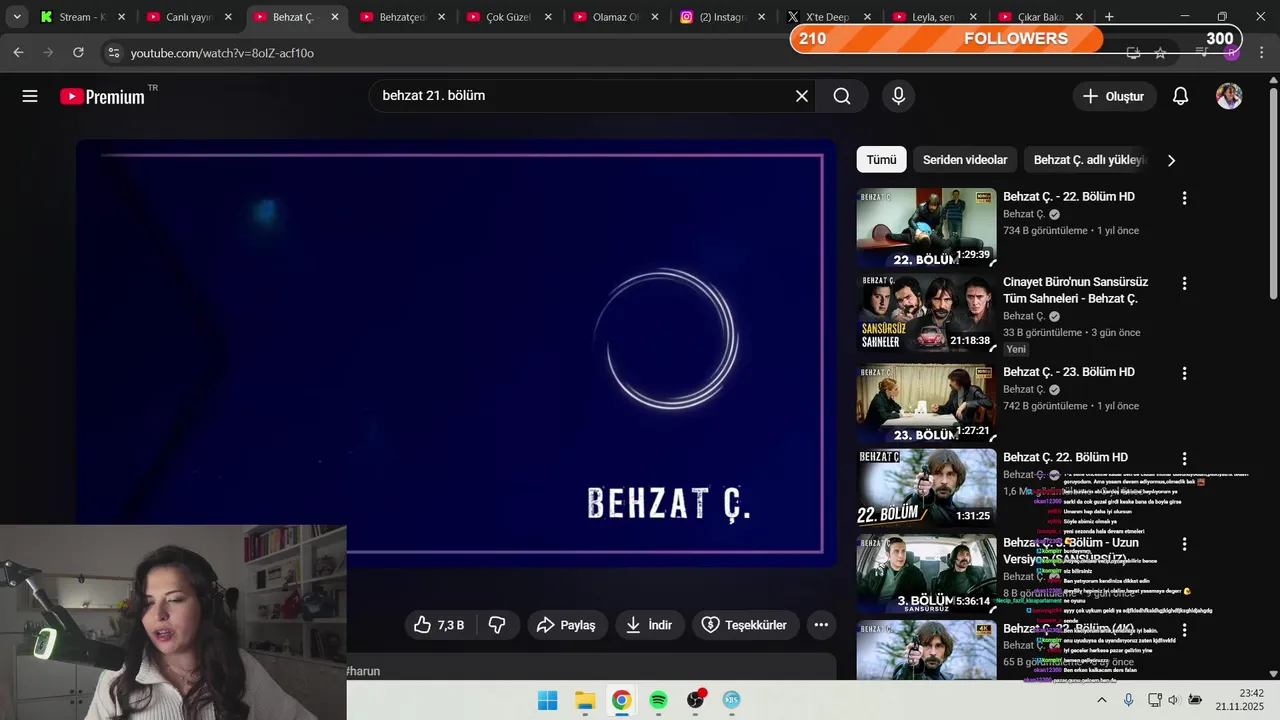Run search with the magnifier button
The height and width of the screenshot is (720, 1280).
pyautogui.click(x=842, y=96)
